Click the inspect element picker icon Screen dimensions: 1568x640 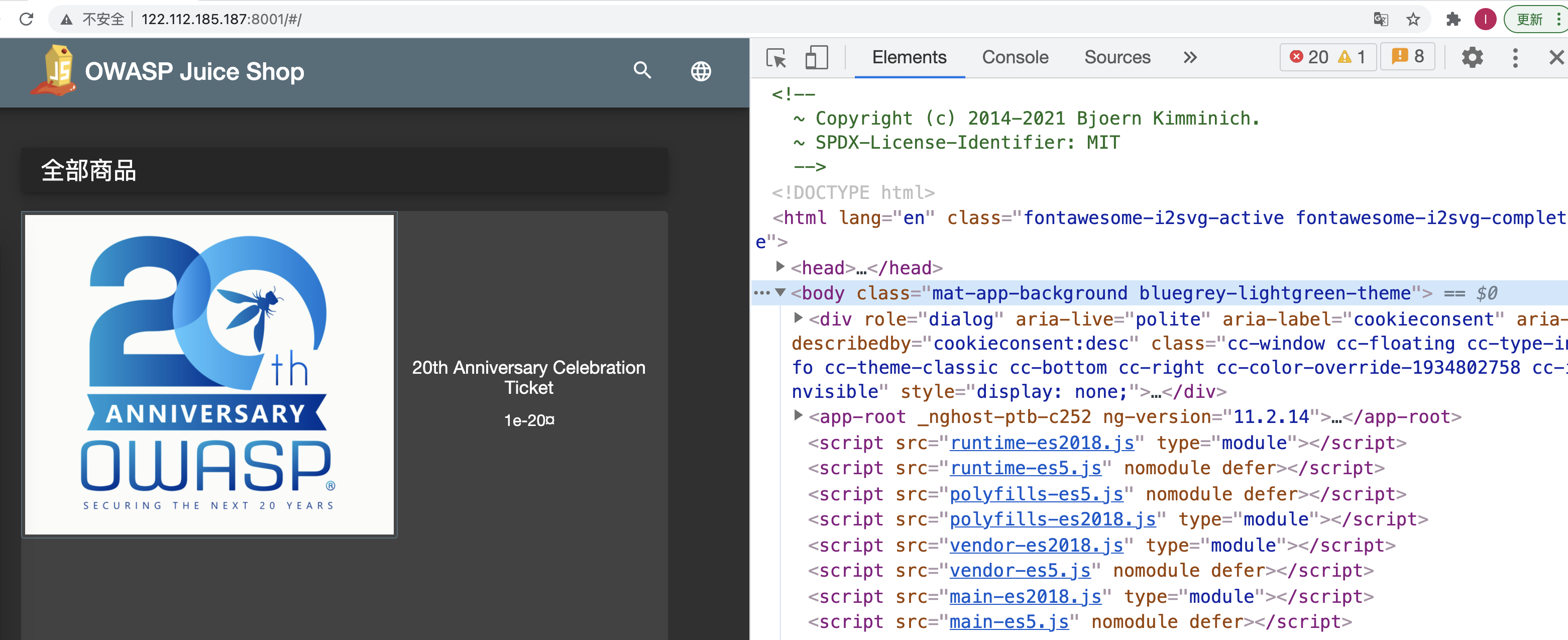pos(776,58)
